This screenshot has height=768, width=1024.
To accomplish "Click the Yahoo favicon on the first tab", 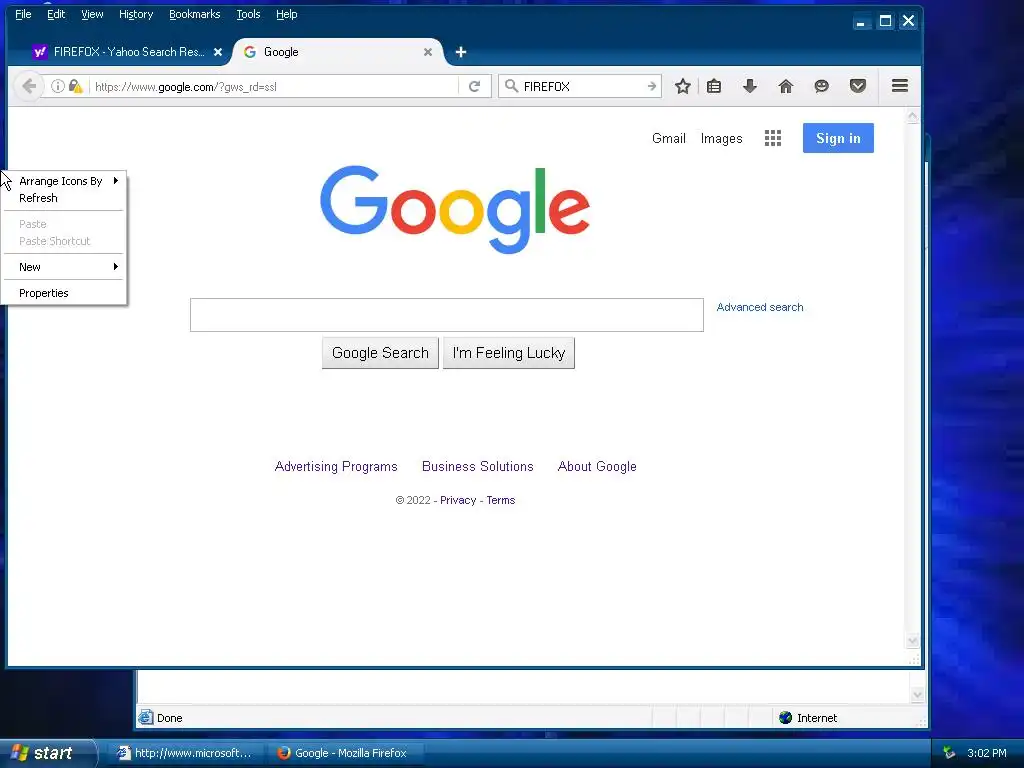I will pyautogui.click(x=40, y=52).
